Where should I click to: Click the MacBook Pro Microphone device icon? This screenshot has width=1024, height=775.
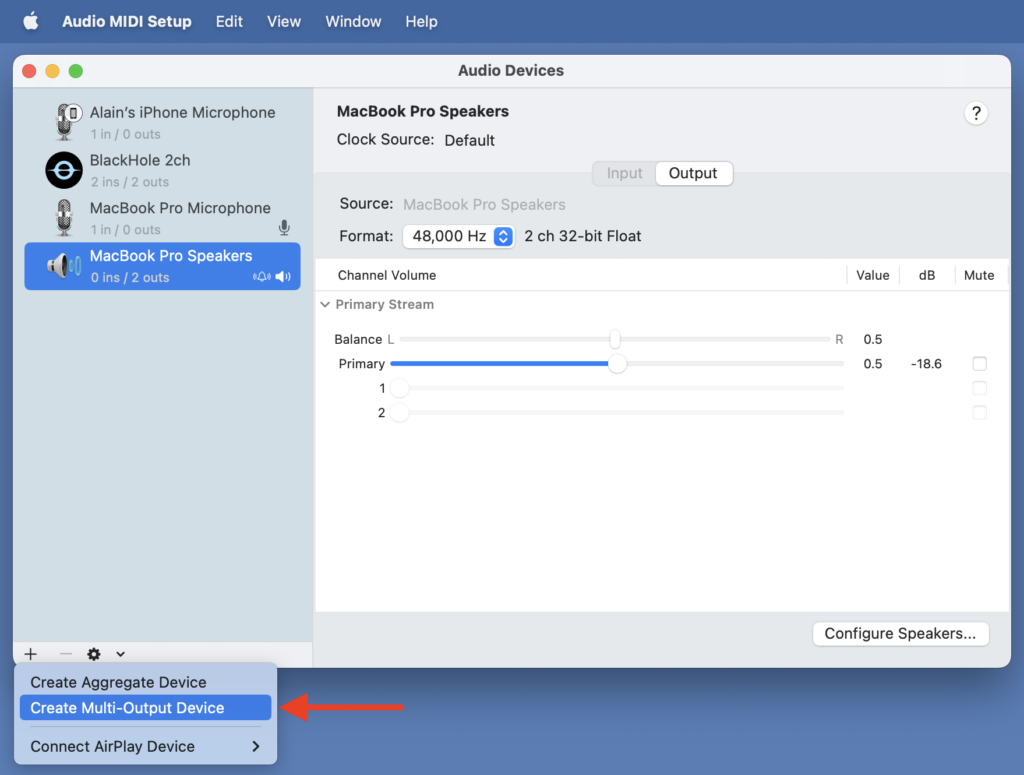pyautogui.click(x=64, y=217)
